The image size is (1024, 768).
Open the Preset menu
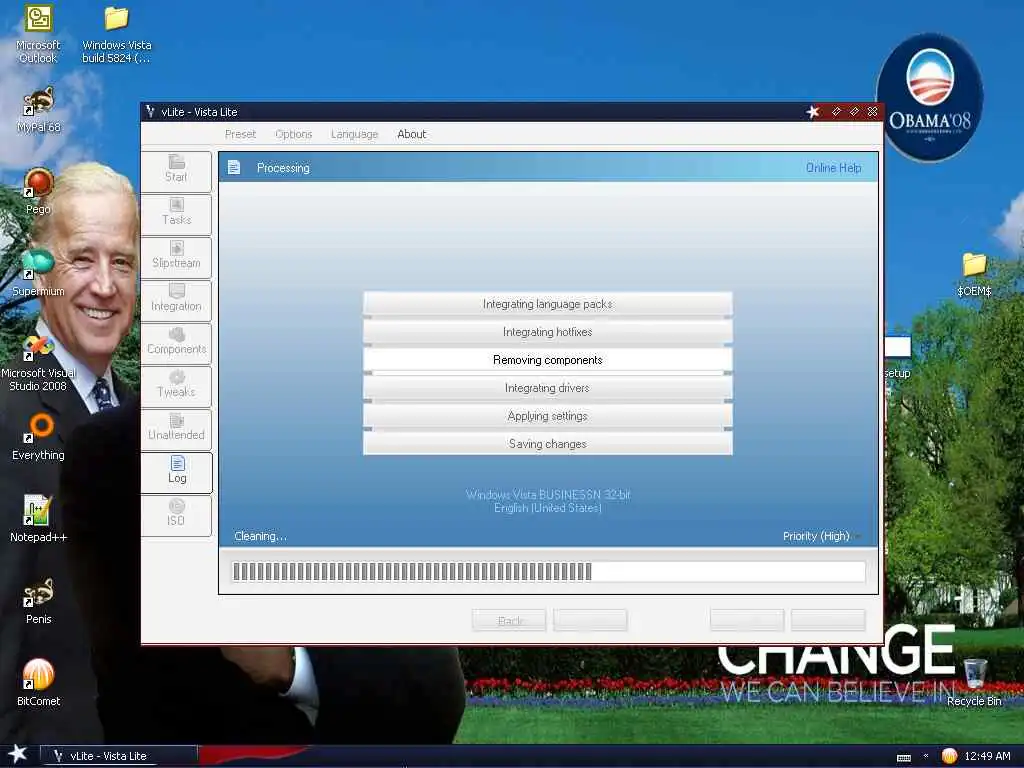click(240, 134)
